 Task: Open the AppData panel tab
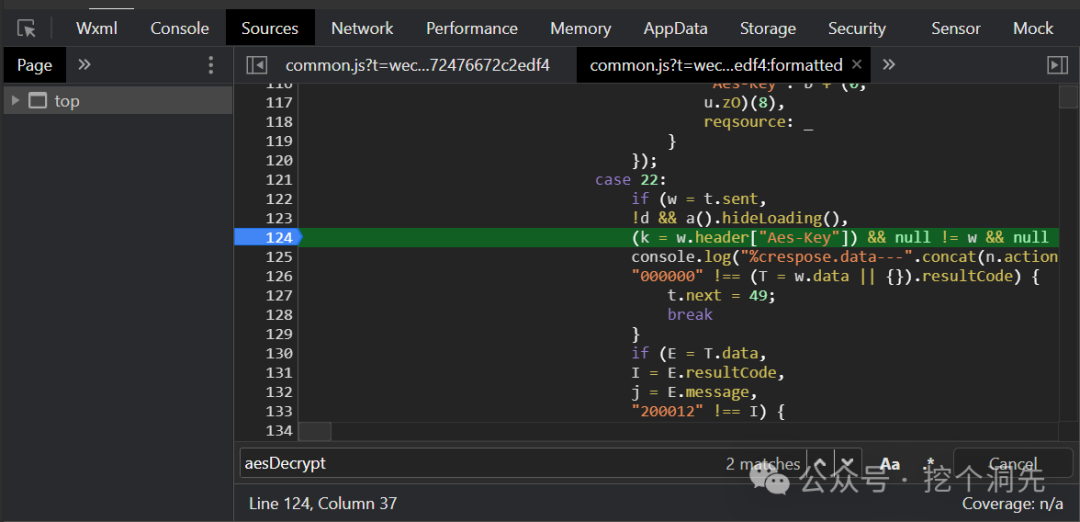tap(675, 28)
